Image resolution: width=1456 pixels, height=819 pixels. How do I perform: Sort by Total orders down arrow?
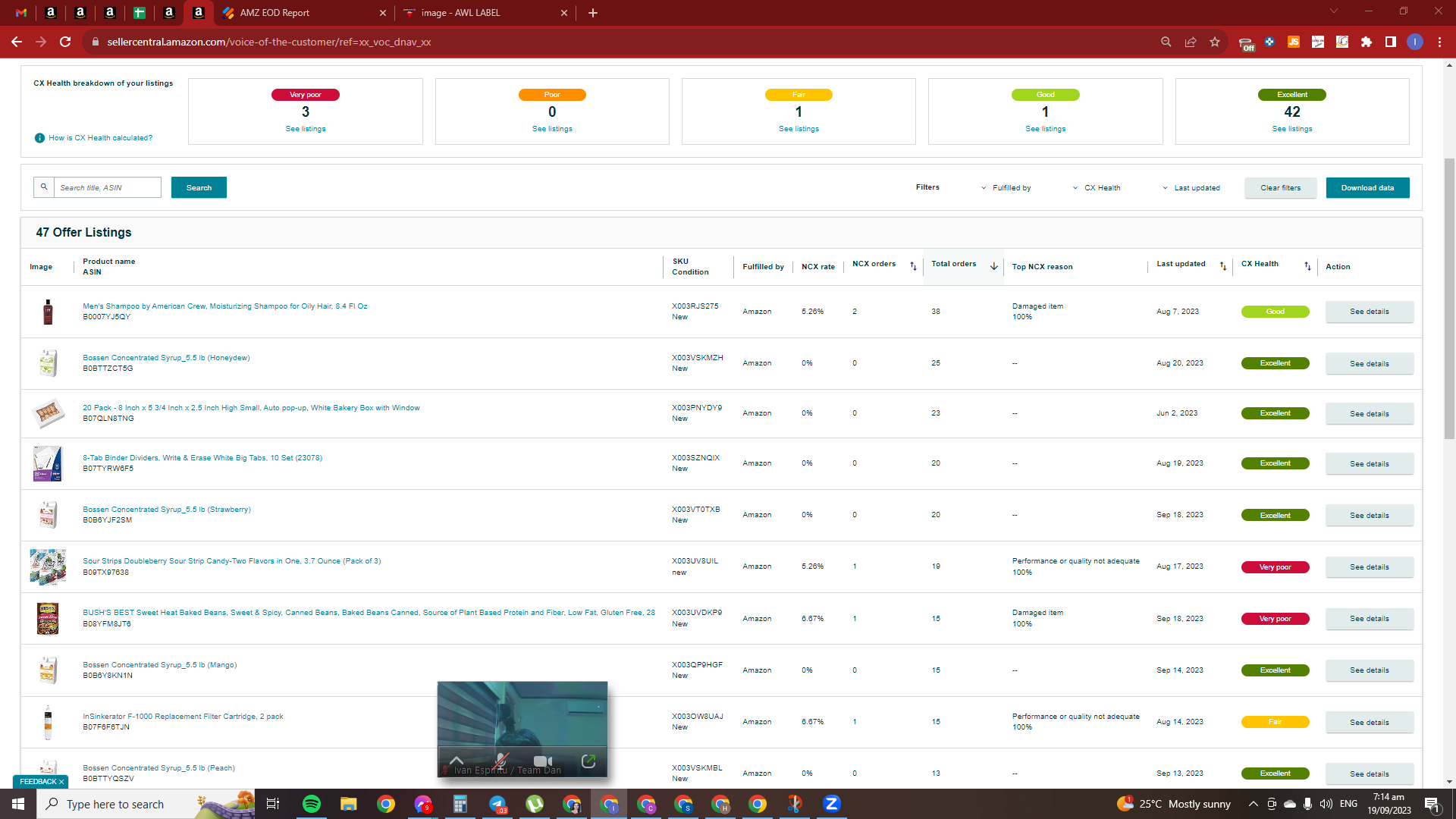[993, 266]
